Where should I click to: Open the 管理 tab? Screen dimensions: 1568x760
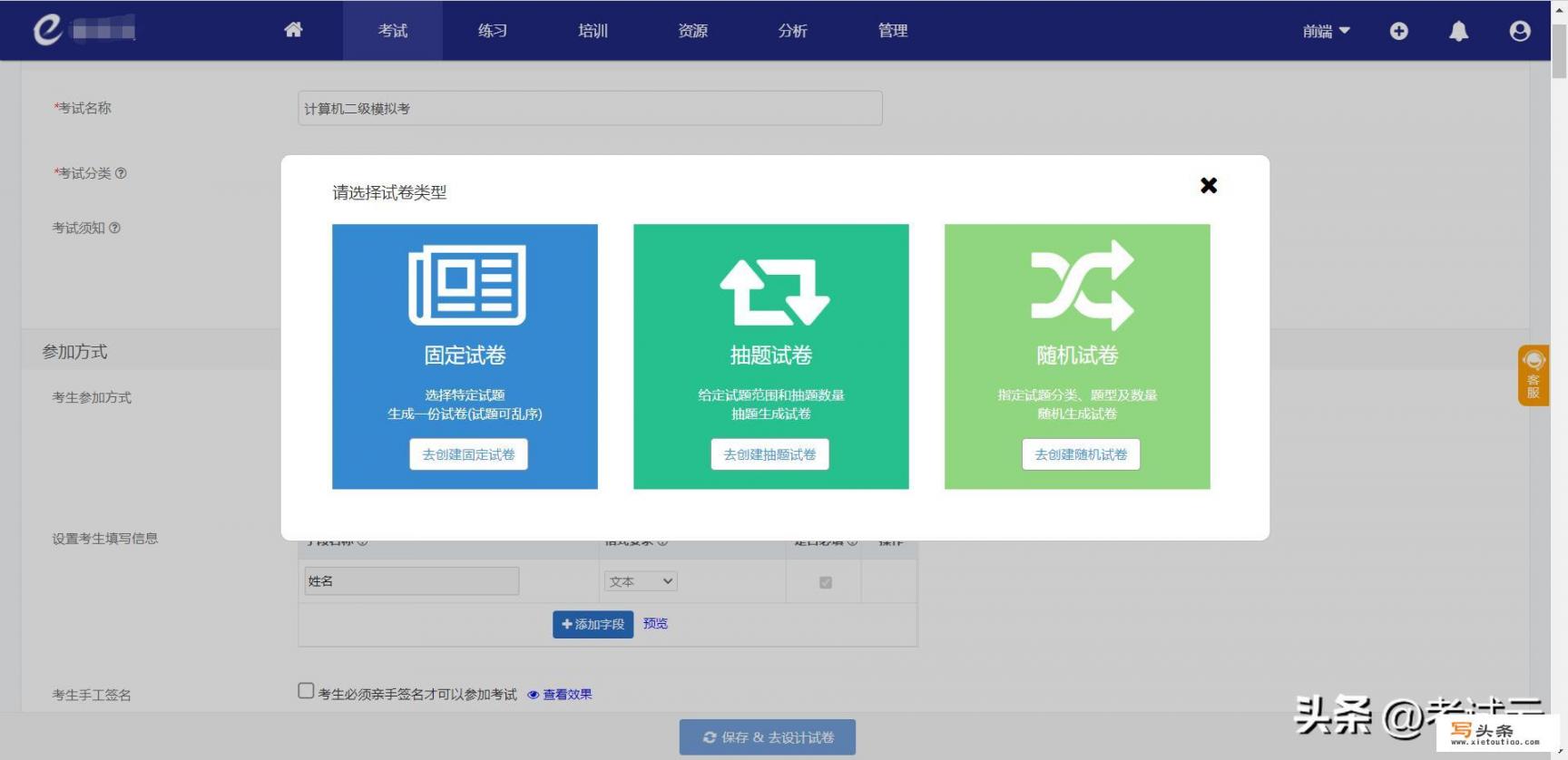click(892, 31)
